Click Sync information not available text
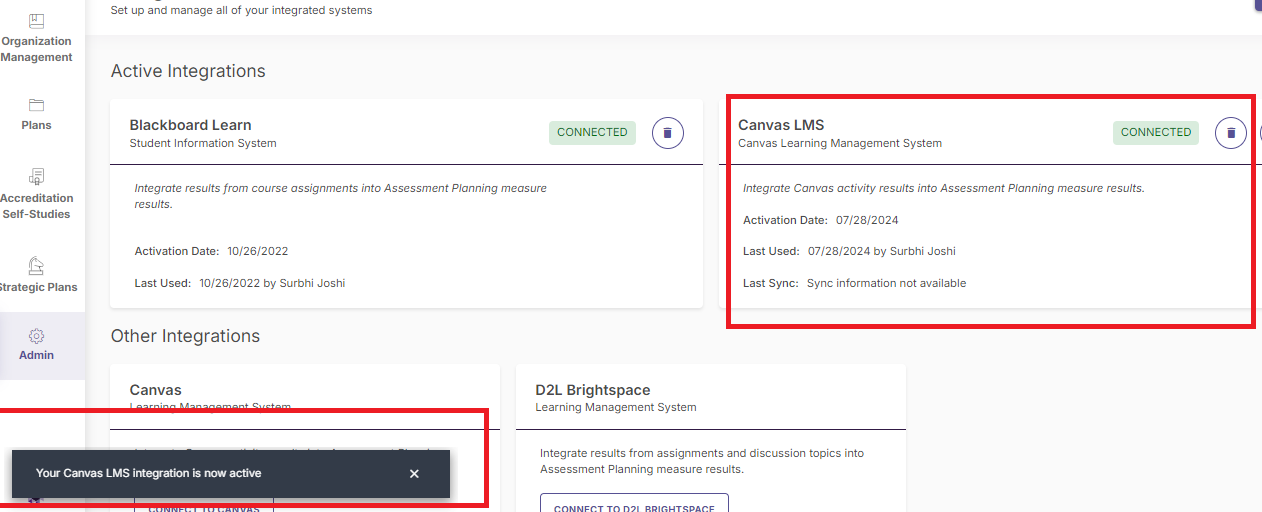The image size is (1262, 512). click(x=886, y=283)
